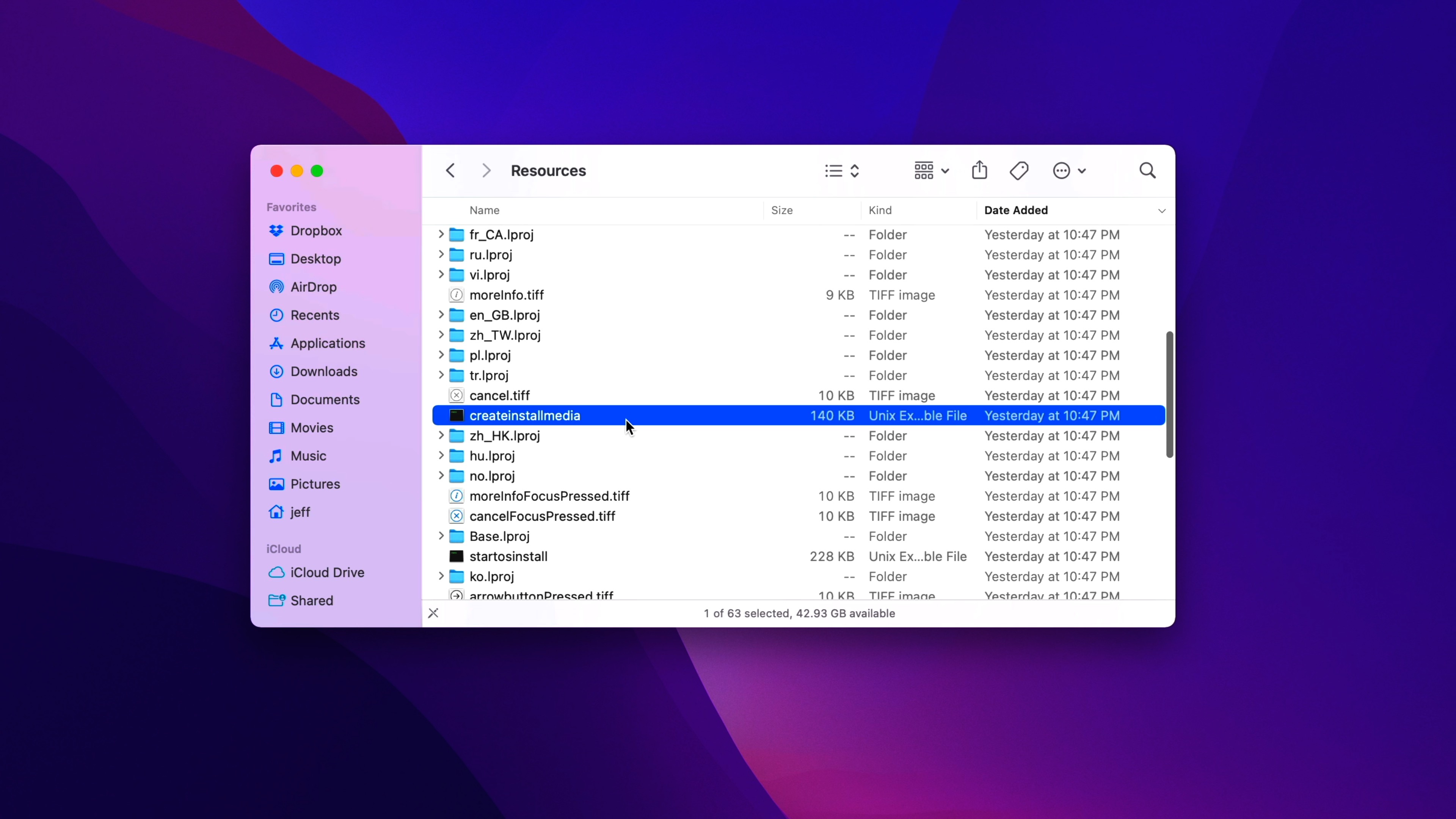The image size is (1456, 819).
Task: Expand the fr_CA.lproj folder
Action: [x=441, y=235]
